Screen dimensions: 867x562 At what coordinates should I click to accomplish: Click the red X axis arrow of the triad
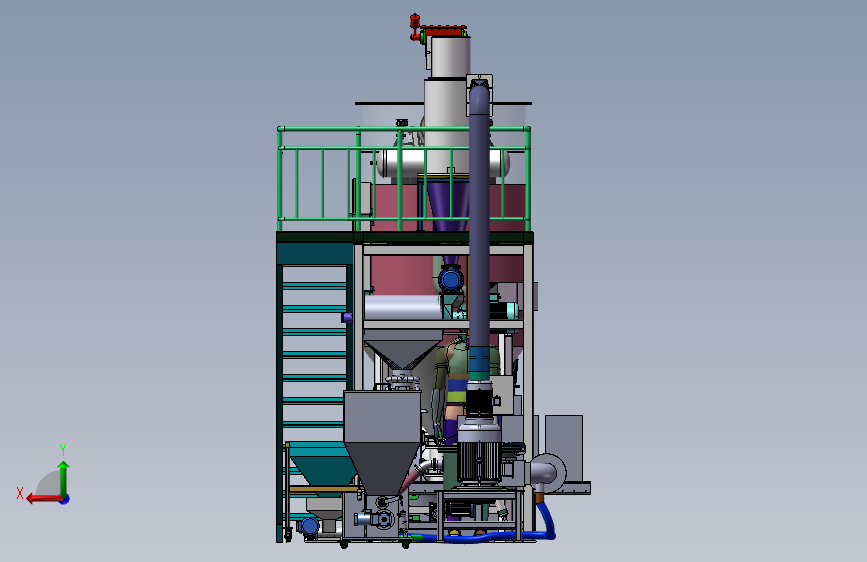click(44, 499)
